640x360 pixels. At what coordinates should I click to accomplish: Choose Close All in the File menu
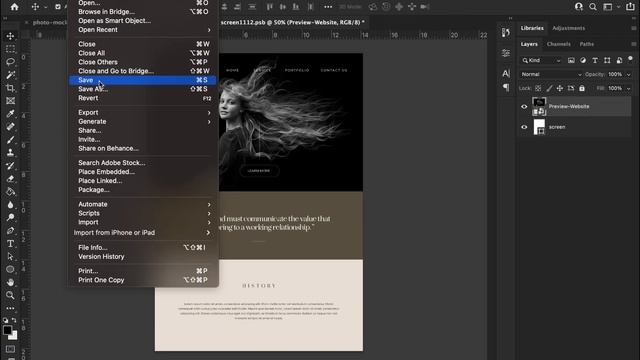click(x=143, y=53)
